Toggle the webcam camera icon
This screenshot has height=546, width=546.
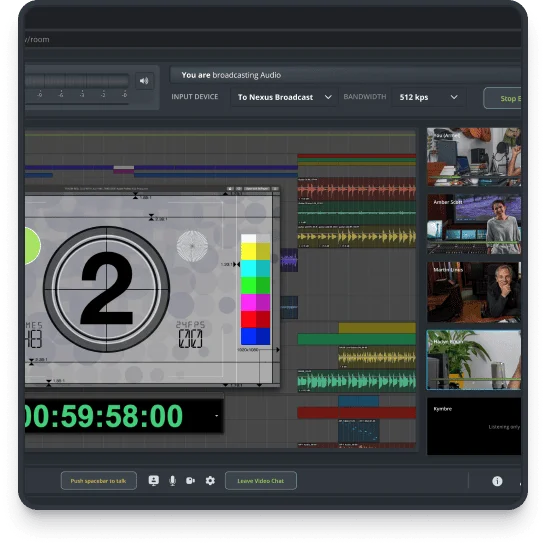pos(190,481)
